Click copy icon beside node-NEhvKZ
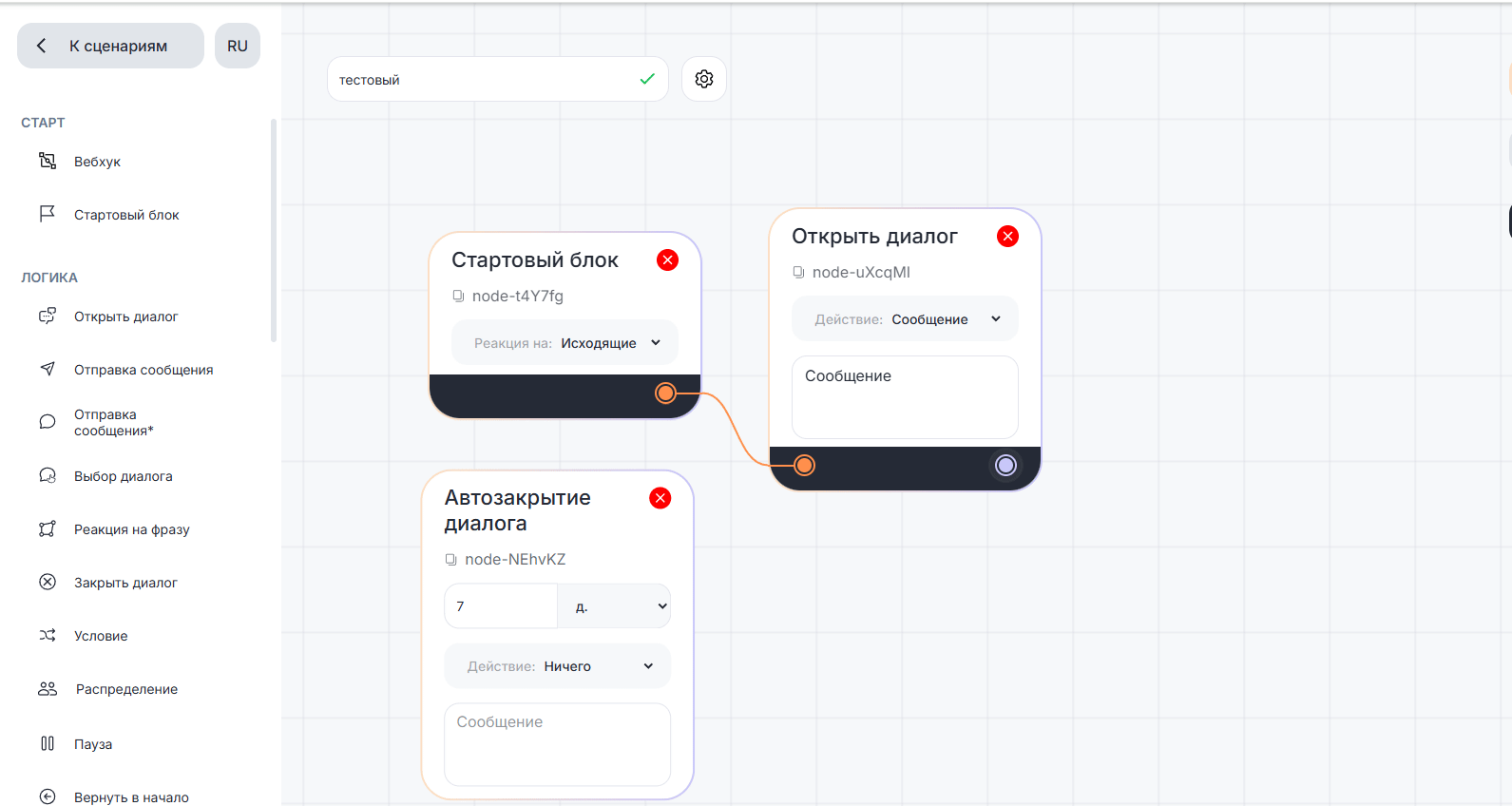1512x806 pixels. pyautogui.click(x=451, y=560)
